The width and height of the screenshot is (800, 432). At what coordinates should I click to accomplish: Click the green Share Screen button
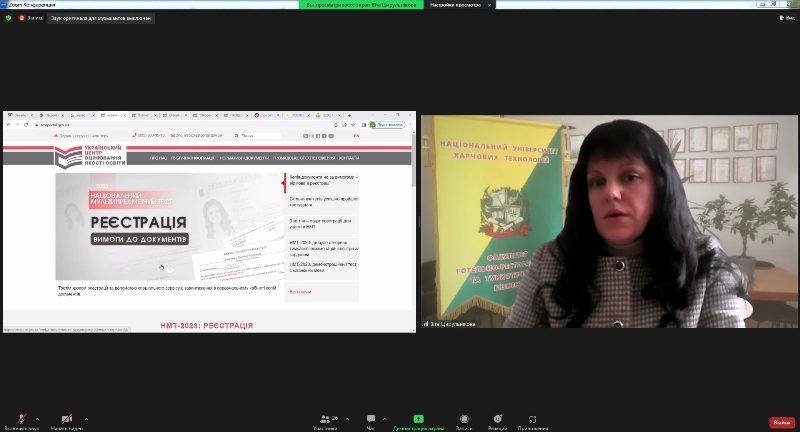(418, 421)
